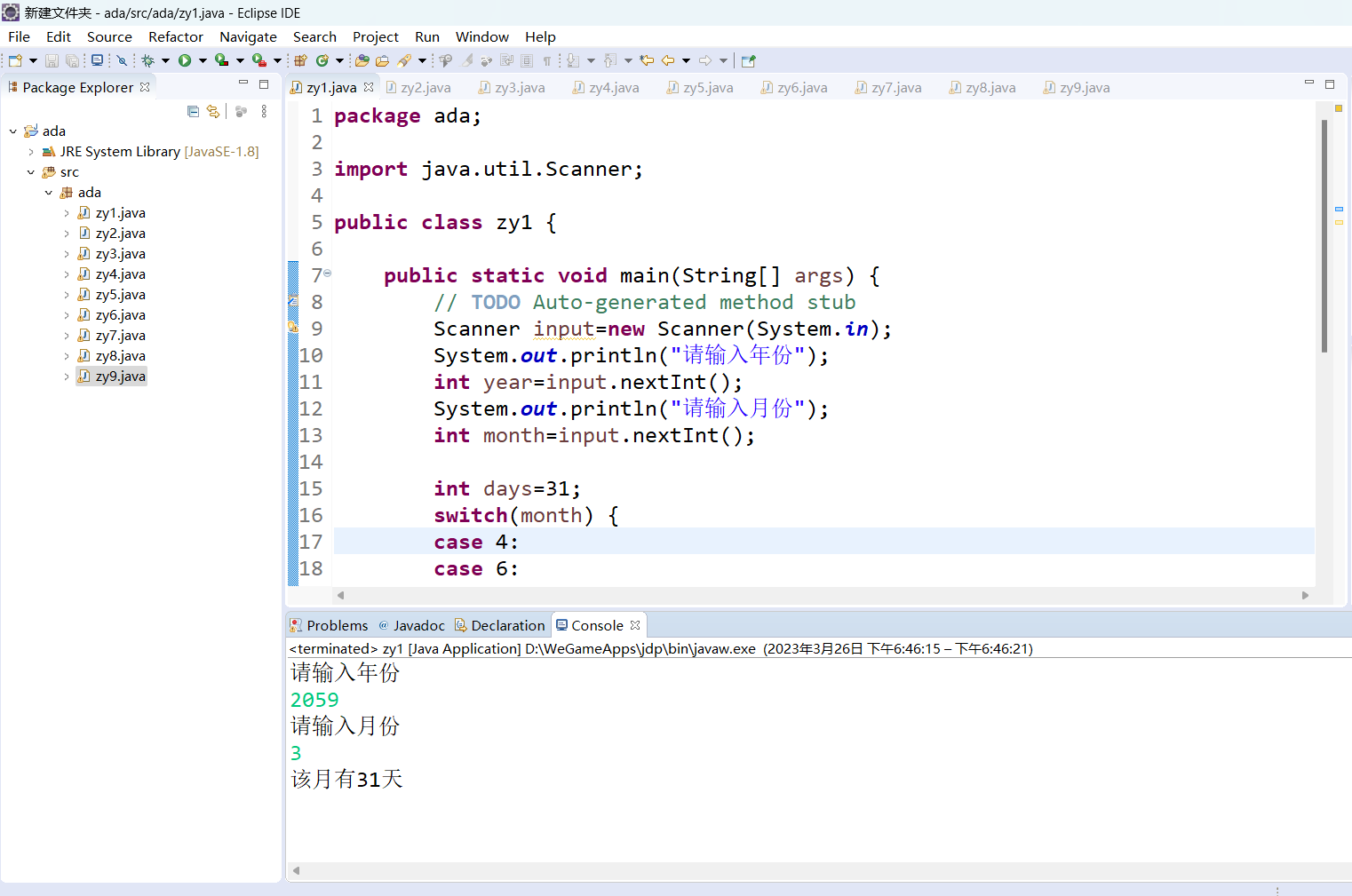Close the zy1.java editor tab
Image resolution: width=1352 pixels, height=896 pixels.
[369, 87]
